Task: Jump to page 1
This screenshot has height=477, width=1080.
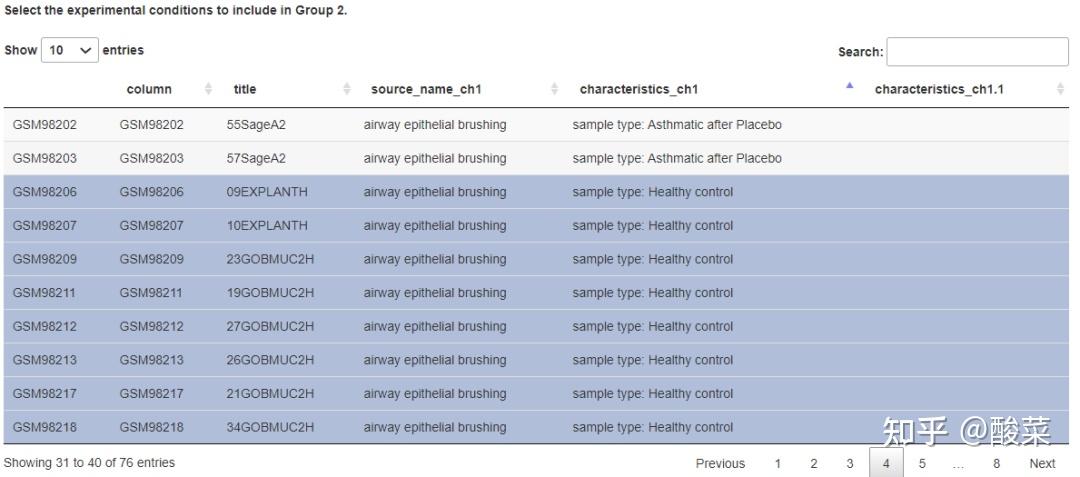Action: tap(778, 463)
